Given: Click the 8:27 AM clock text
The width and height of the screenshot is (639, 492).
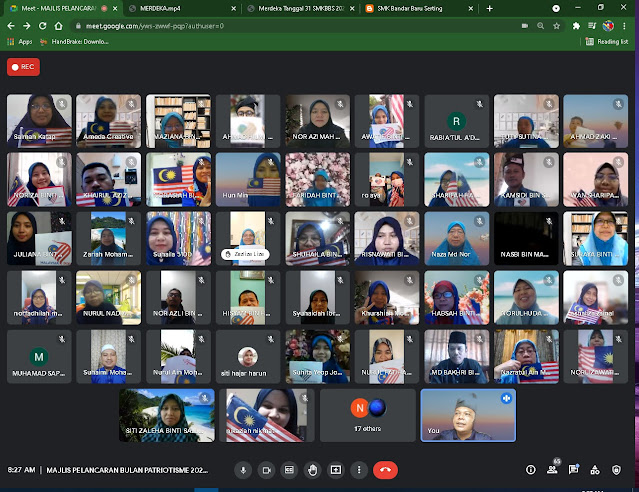Looking at the screenshot, I should click(x=22, y=470).
